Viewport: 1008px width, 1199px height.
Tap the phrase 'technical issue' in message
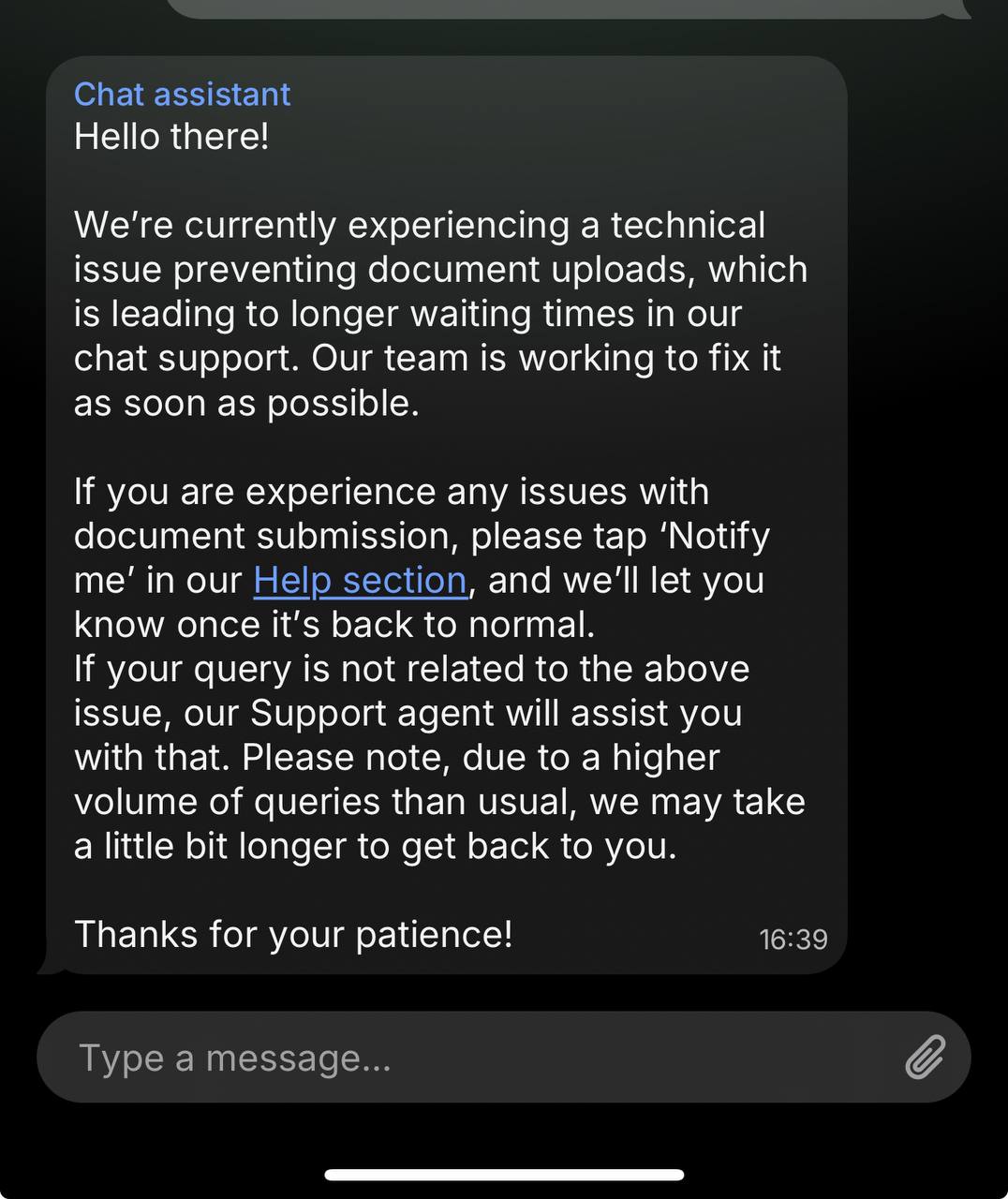(688, 226)
